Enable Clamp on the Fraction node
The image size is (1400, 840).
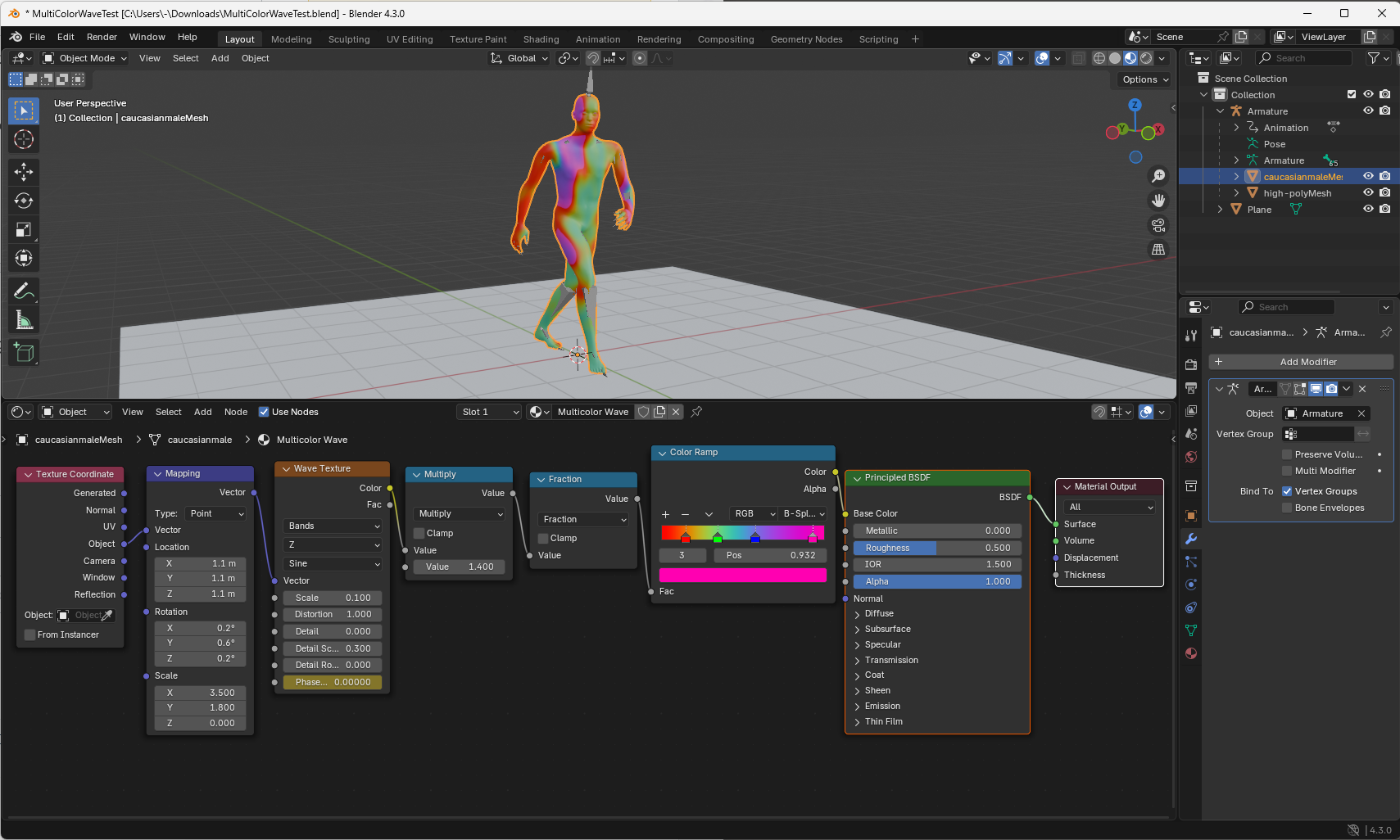(543, 538)
